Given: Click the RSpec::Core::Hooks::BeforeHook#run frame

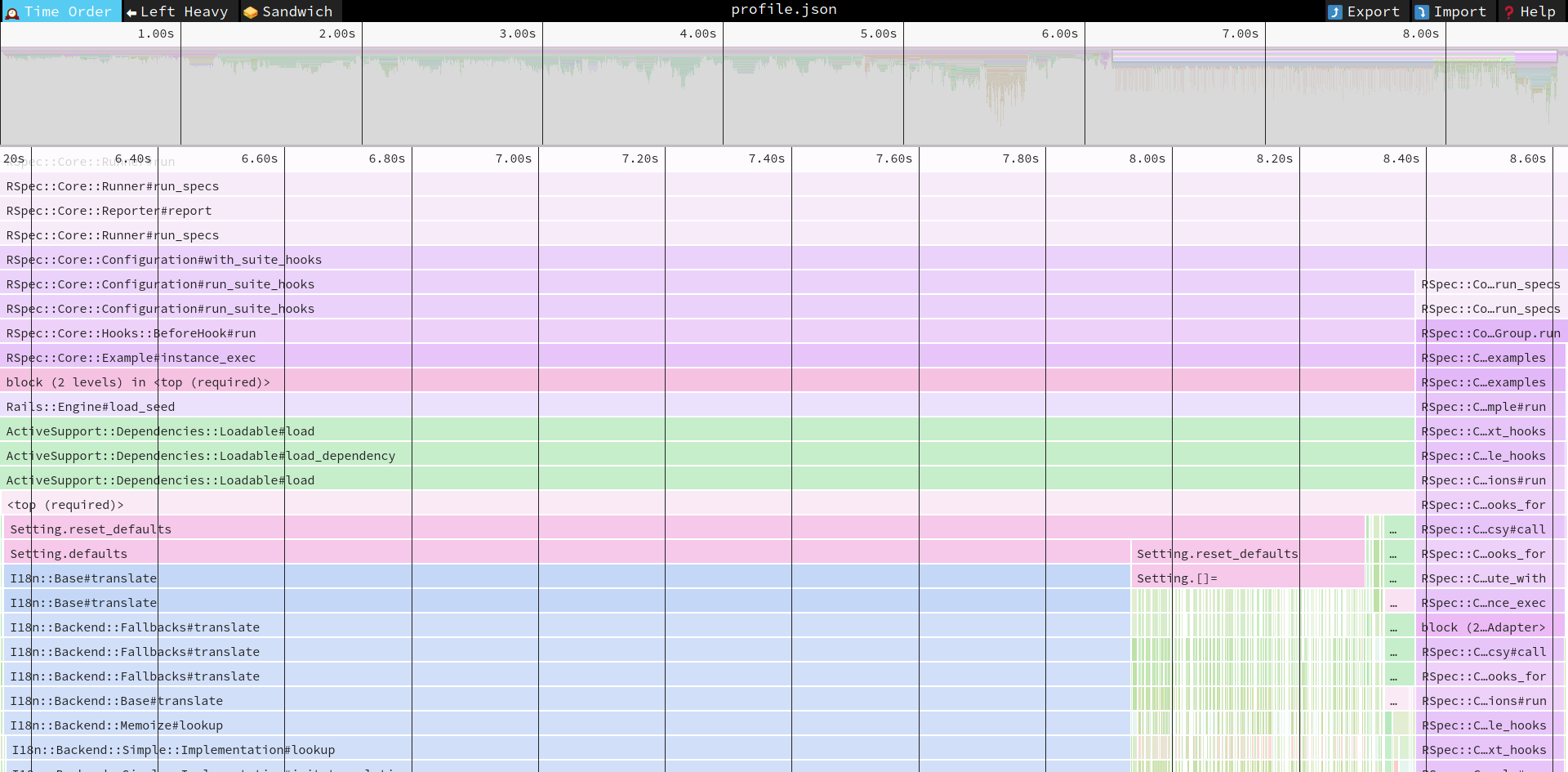Looking at the screenshot, I should [x=131, y=333].
